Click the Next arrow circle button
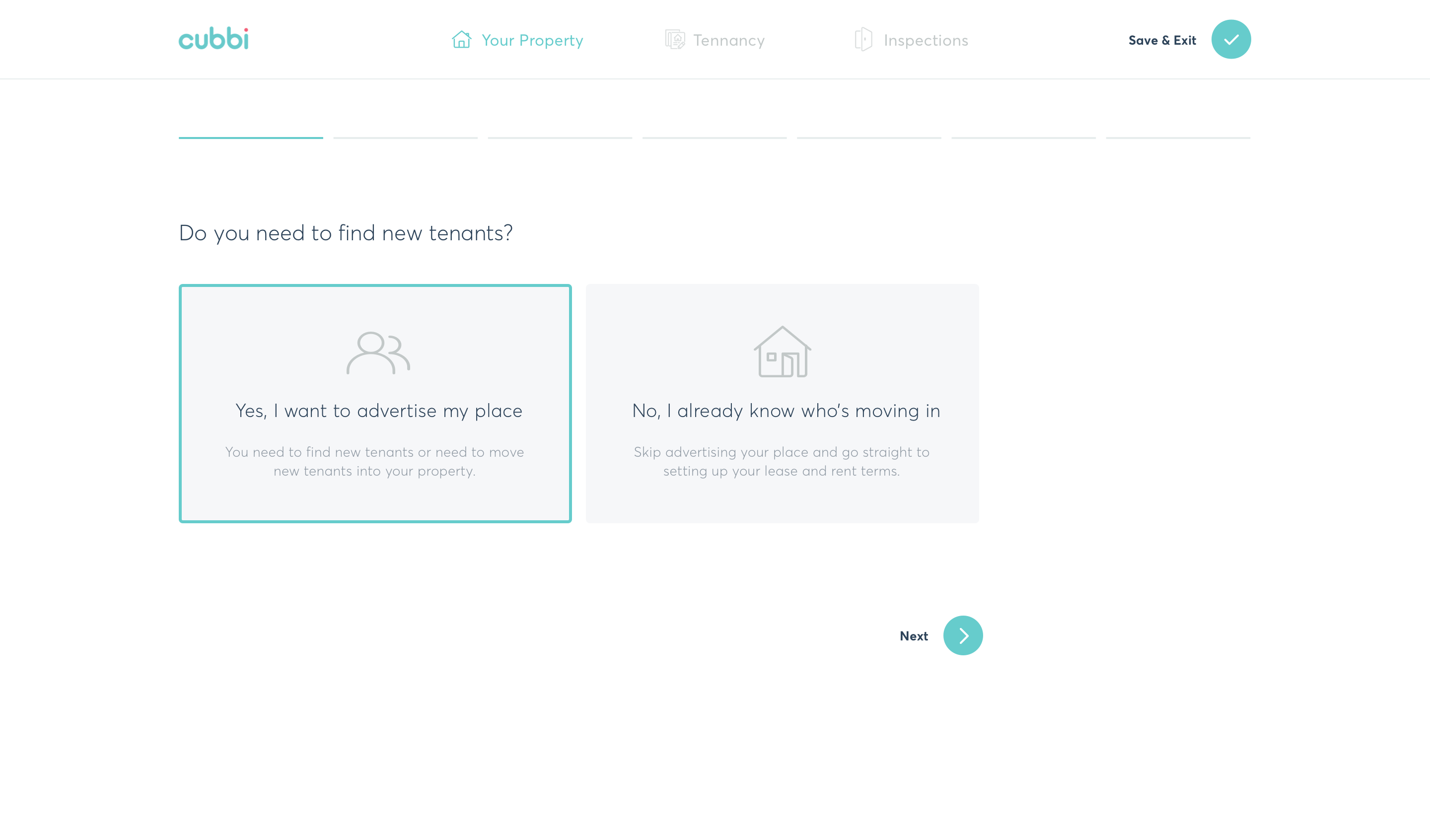Image resolution: width=1430 pixels, height=840 pixels. tap(963, 635)
